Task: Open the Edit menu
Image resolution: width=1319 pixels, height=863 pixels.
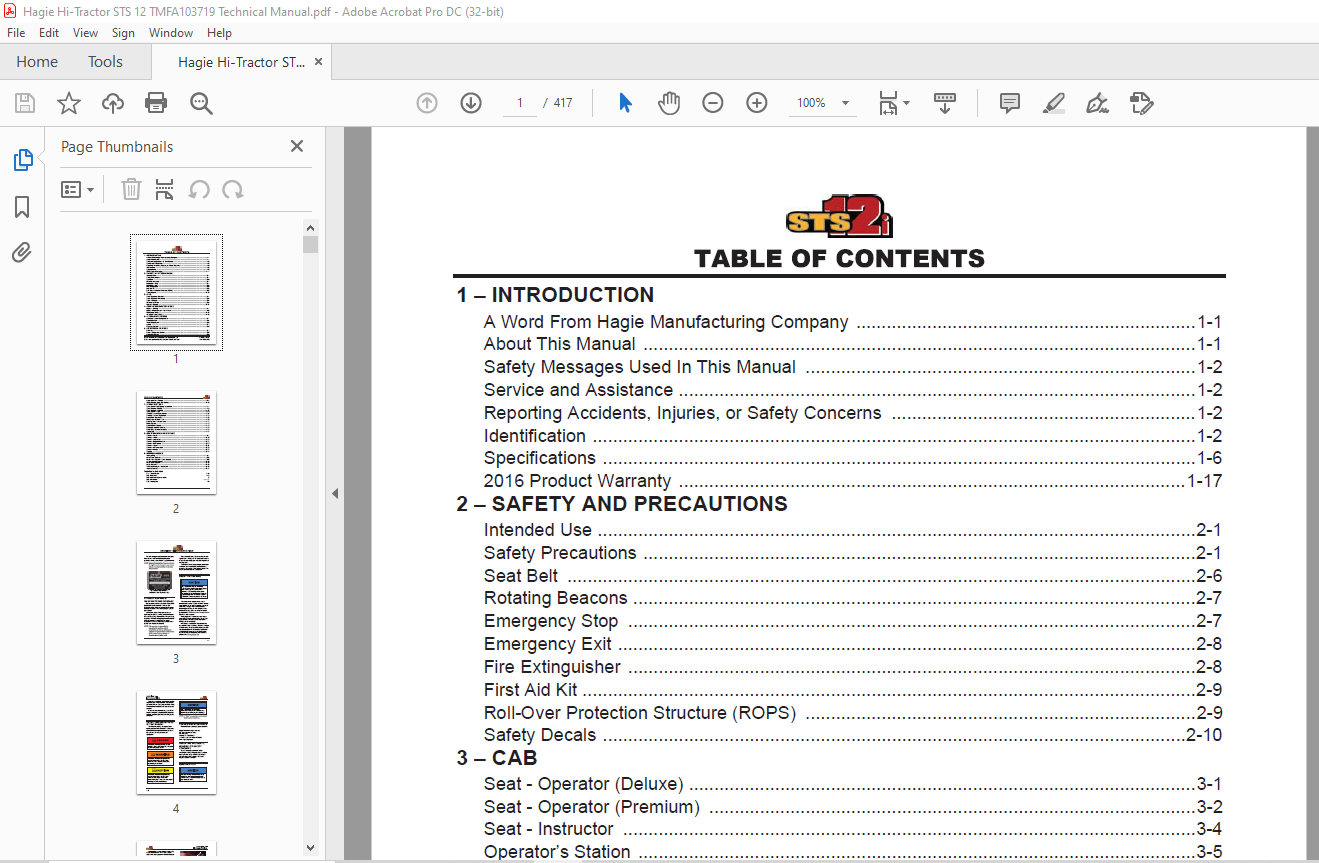Action: (x=49, y=33)
